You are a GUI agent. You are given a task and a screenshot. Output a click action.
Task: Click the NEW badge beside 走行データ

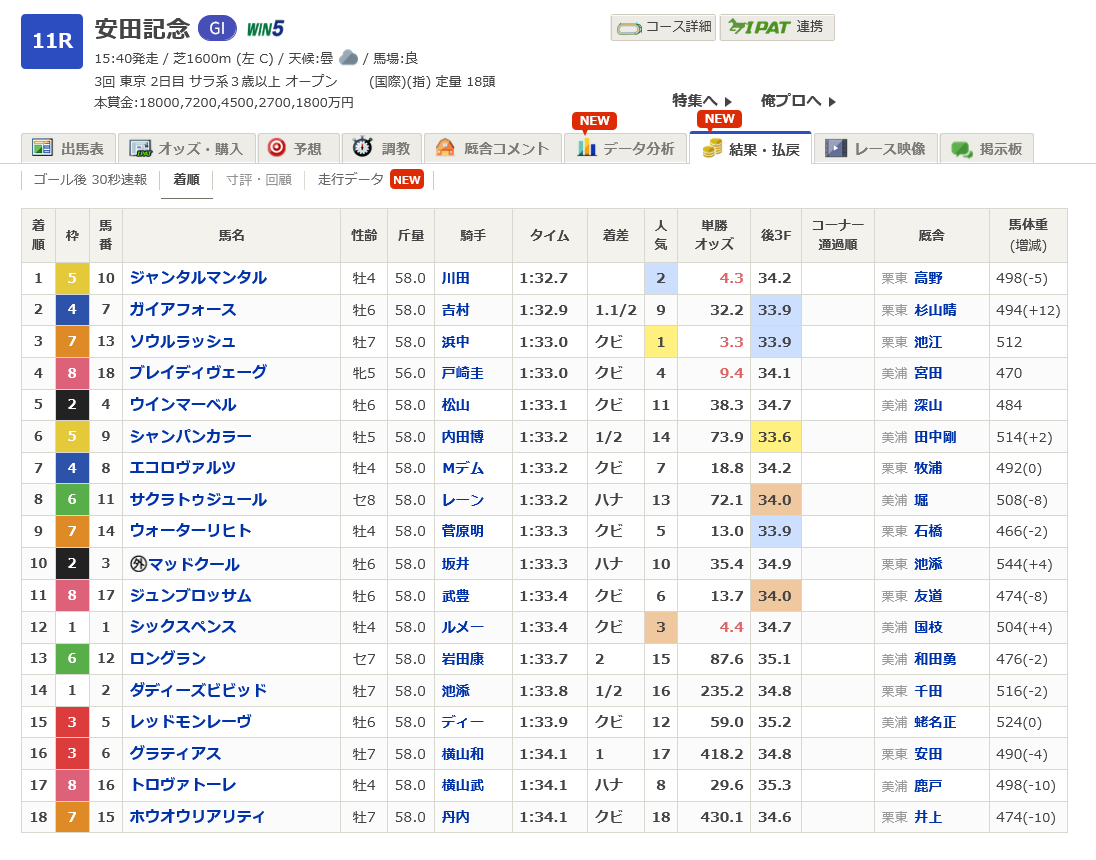point(407,180)
